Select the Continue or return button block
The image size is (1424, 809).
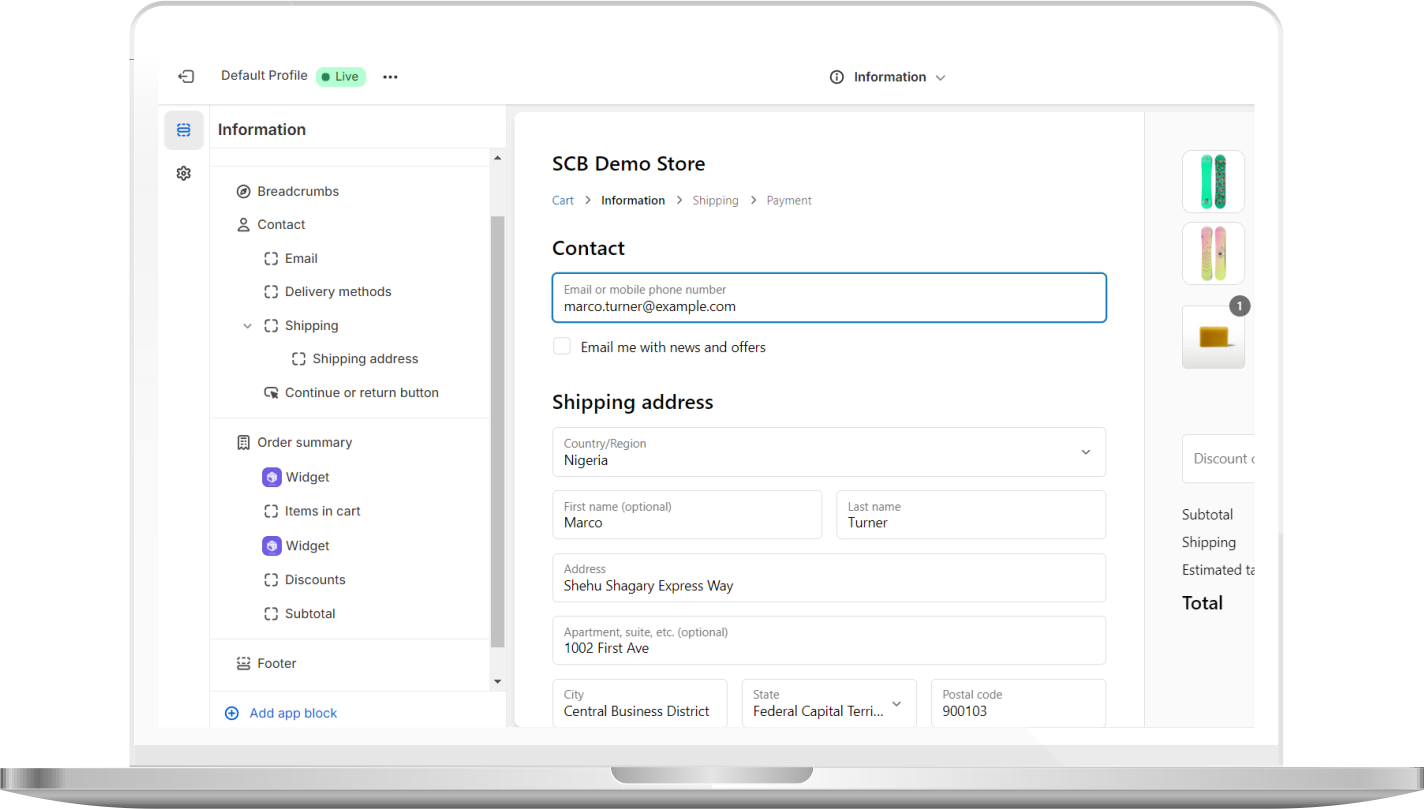click(361, 393)
